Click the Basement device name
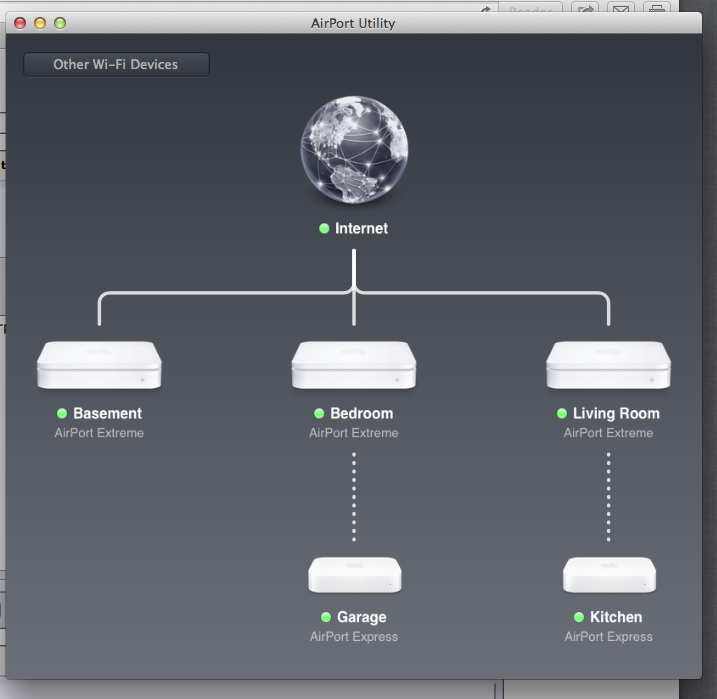This screenshot has width=717, height=699. 107,413
